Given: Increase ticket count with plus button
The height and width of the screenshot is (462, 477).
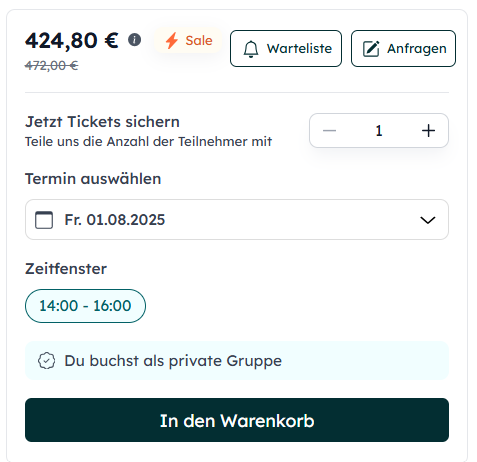Looking at the screenshot, I should pos(428,130).
